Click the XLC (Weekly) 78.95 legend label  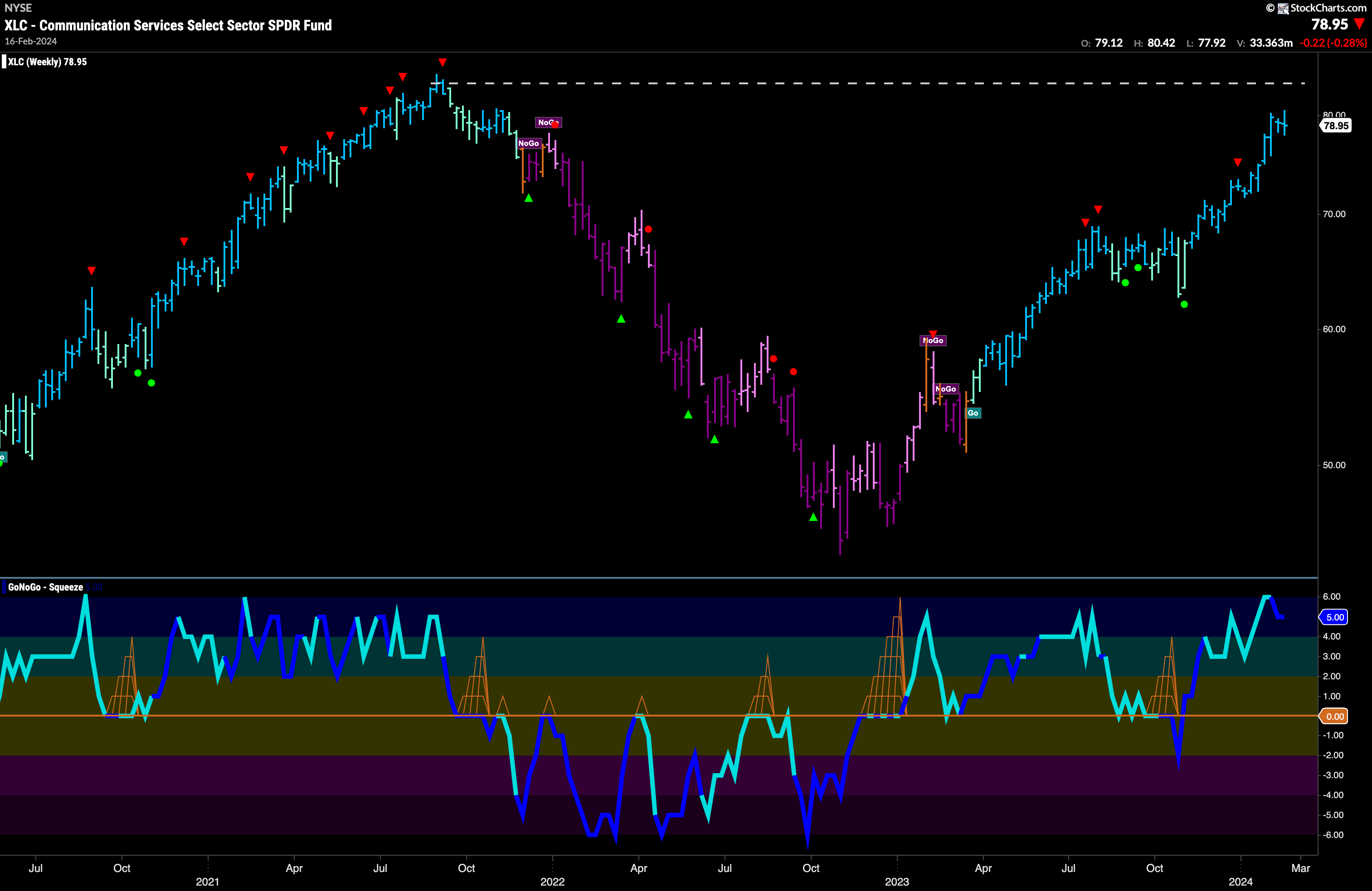tap(47, 62)
